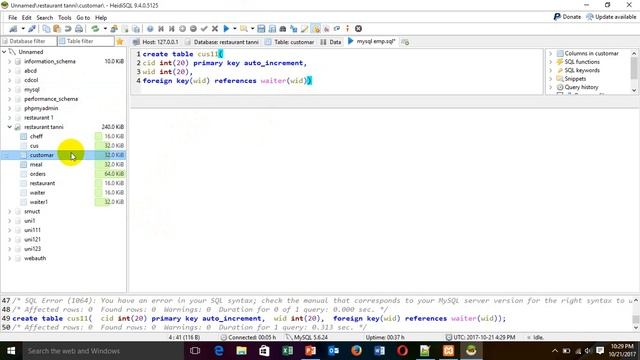640x360 pixels.
Task: Click the Paste toolbar icon
Action: click(x=57, y=29)
